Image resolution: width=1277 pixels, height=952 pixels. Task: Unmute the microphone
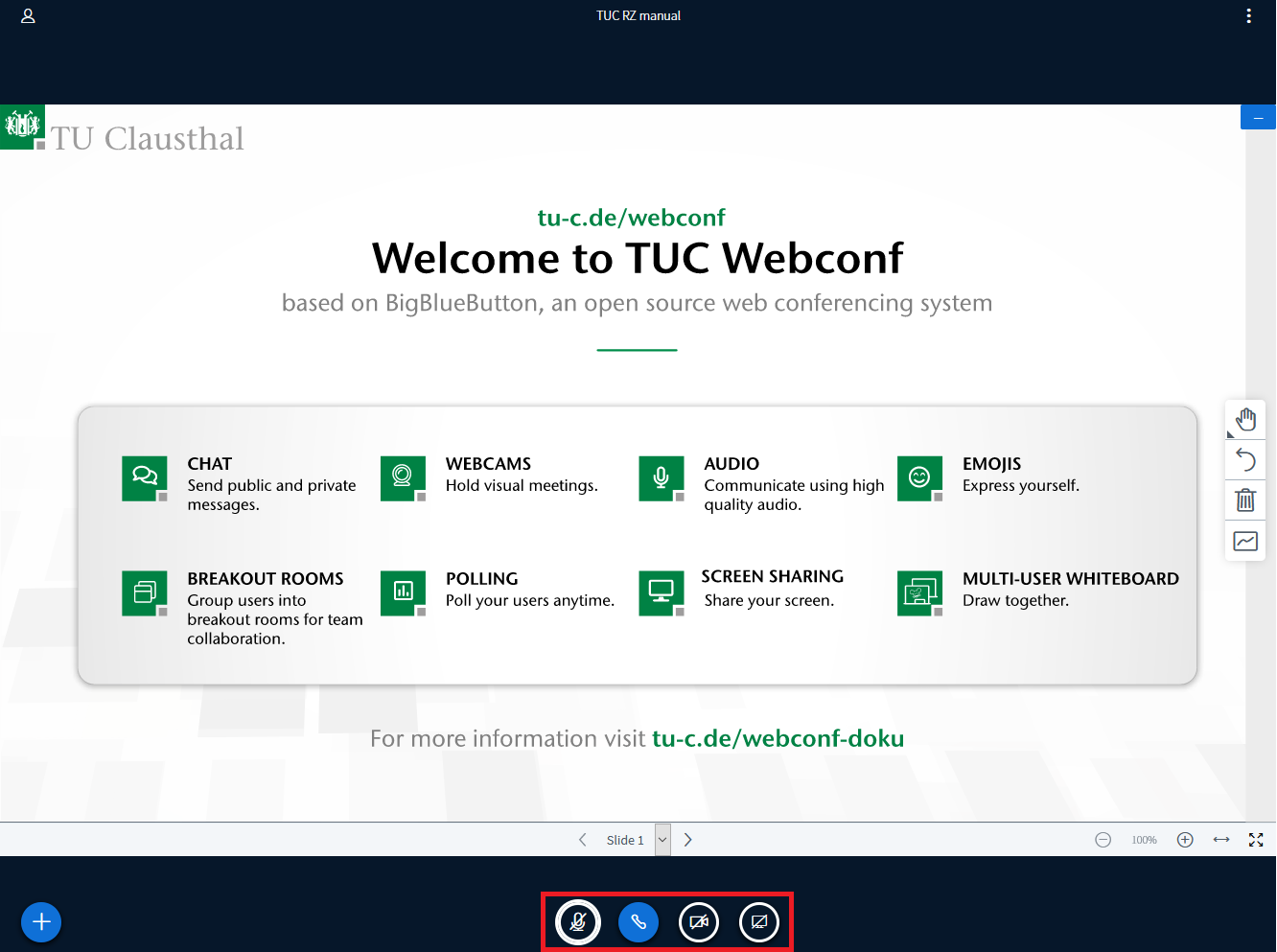click(578, 922)
